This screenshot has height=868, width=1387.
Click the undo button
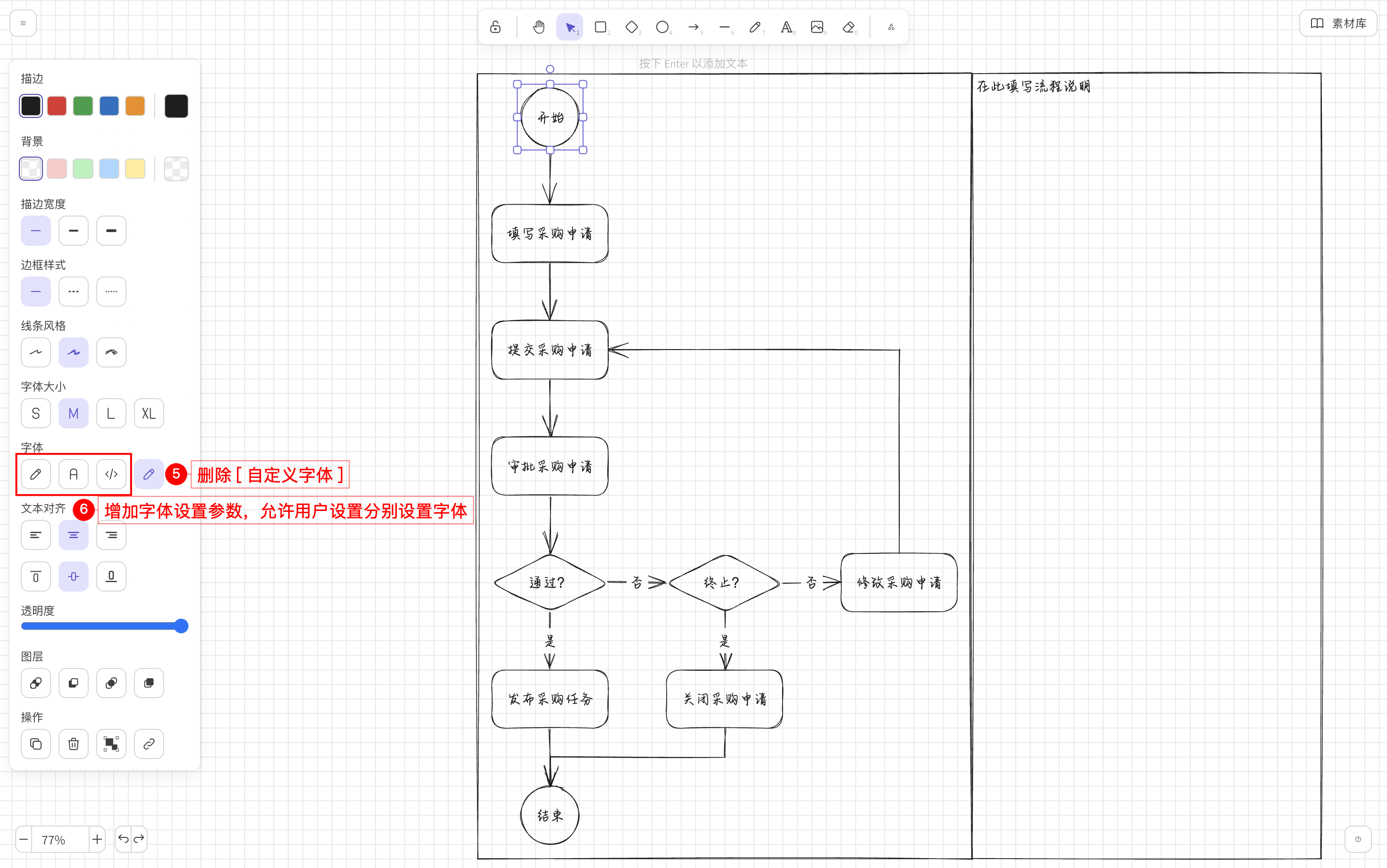123,839
